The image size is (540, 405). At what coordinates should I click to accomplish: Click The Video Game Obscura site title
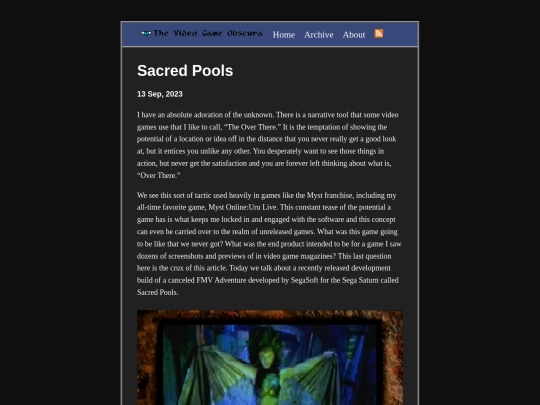tap(208, 33)
